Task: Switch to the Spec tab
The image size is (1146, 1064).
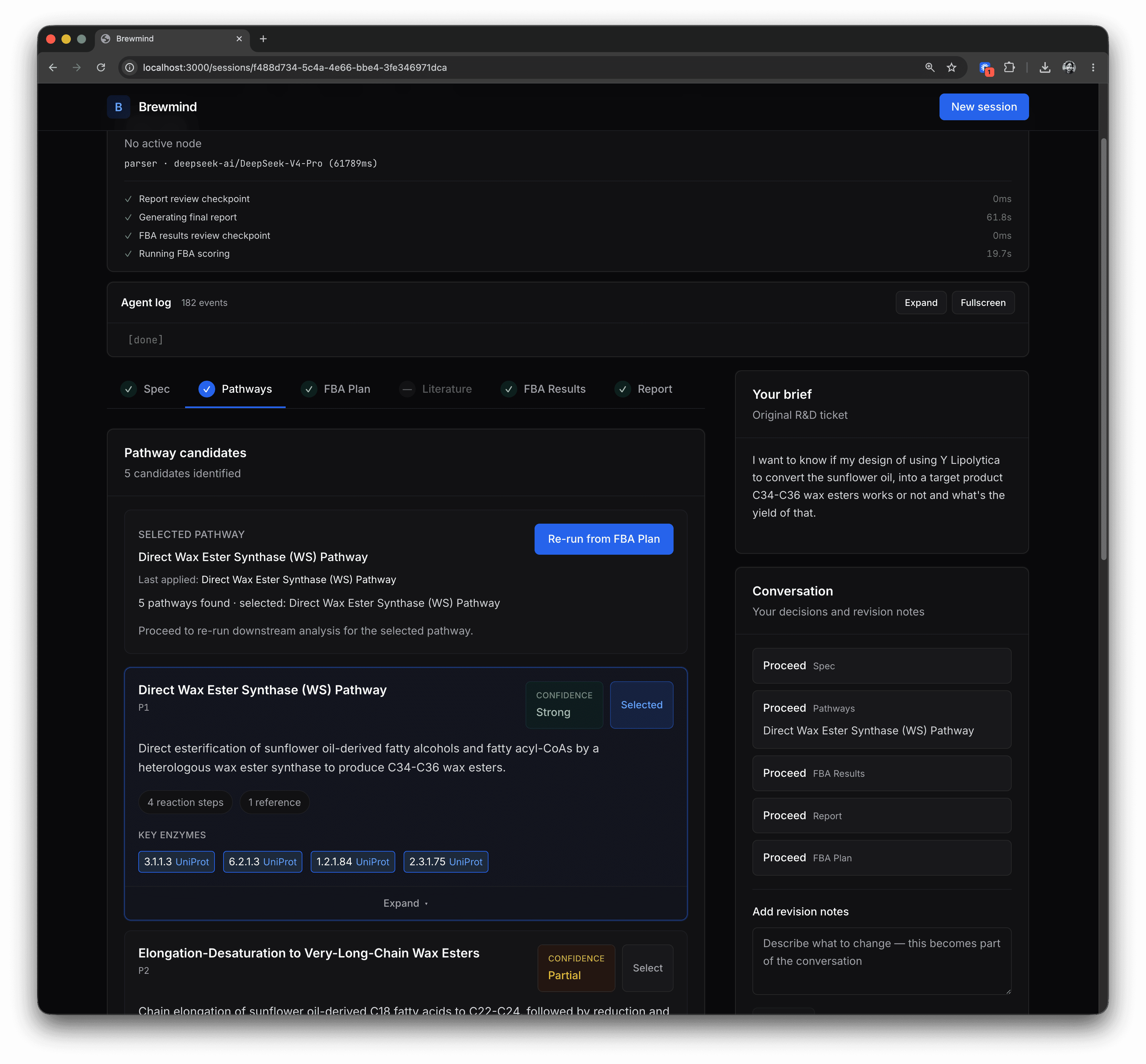Action: point(145,389)
